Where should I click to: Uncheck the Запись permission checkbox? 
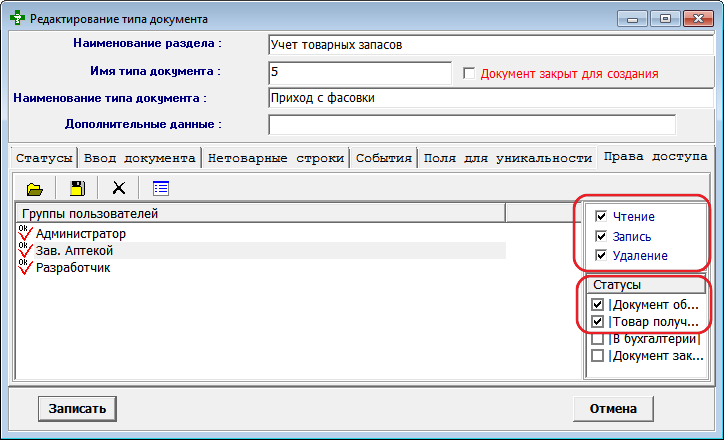point(601,236)
